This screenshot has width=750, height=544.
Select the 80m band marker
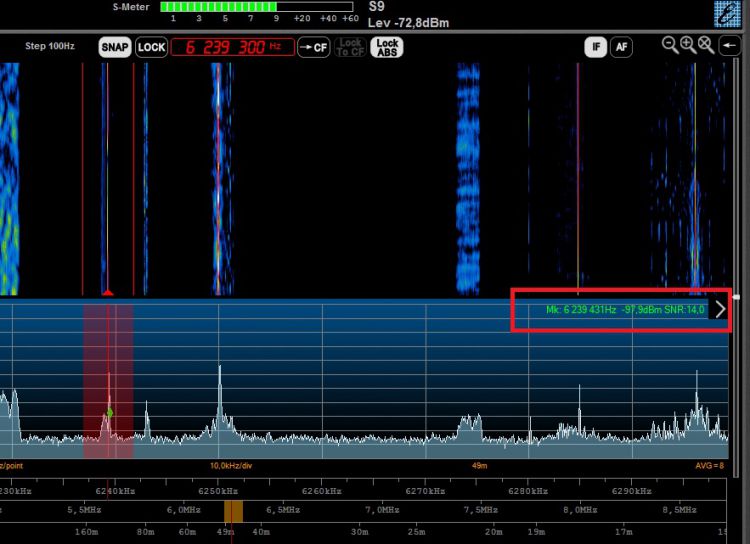coord(145,532)
